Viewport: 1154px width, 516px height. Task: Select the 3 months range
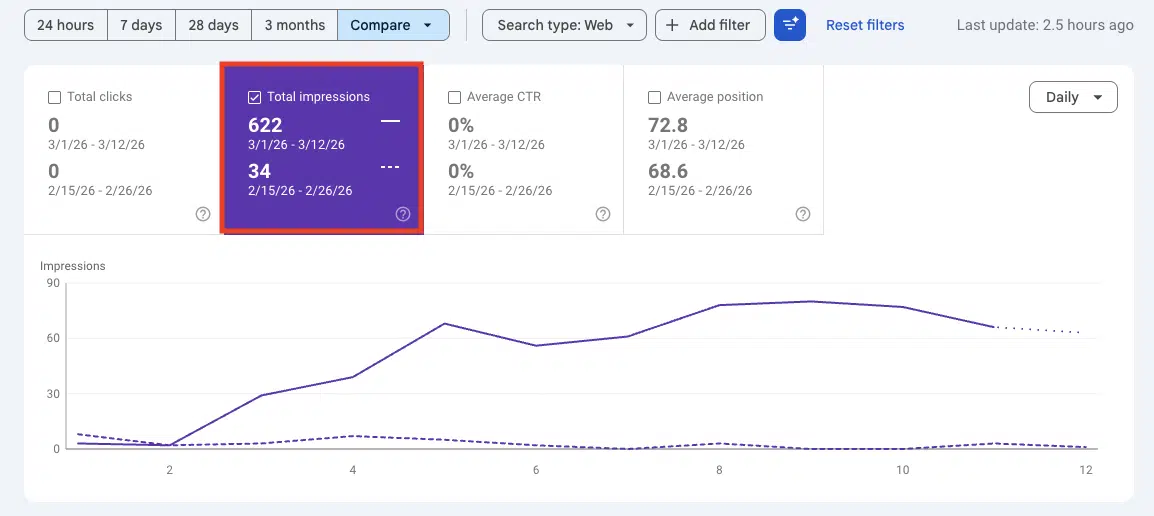tap(294, 25)
